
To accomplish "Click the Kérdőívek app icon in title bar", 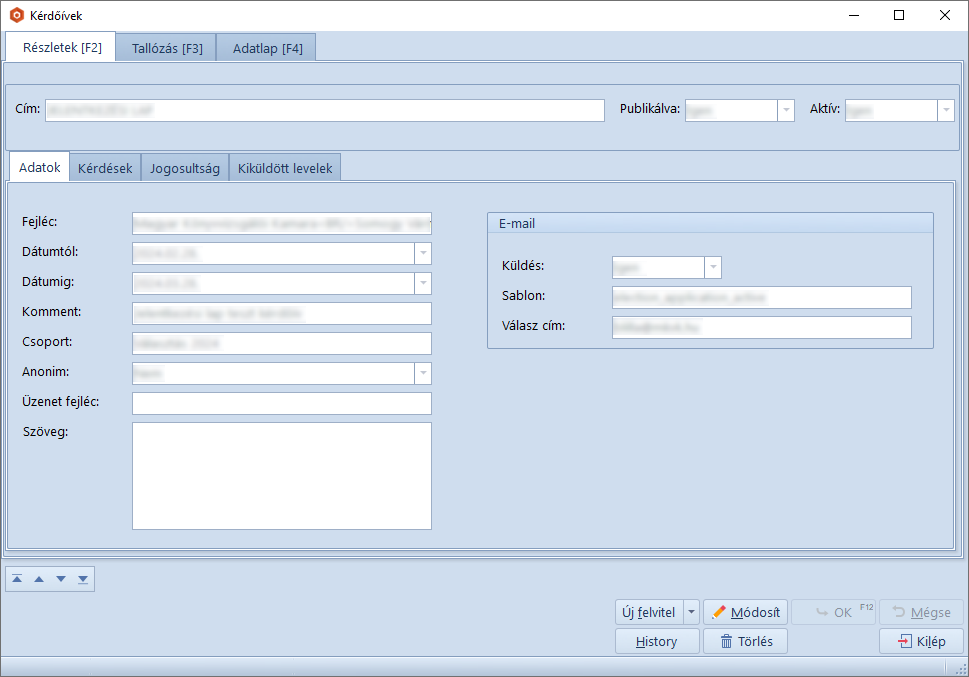I will coord(16,16).
